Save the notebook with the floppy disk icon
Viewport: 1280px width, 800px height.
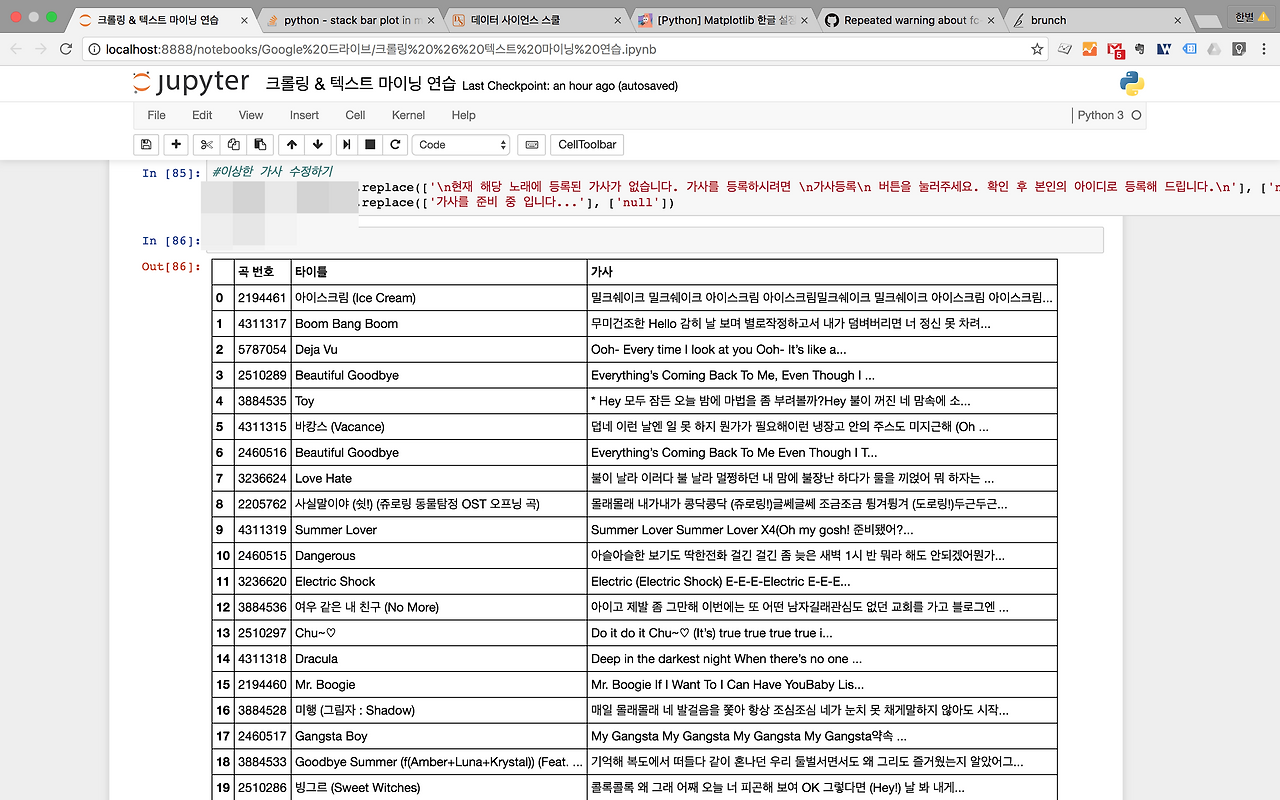coord(146,145)
